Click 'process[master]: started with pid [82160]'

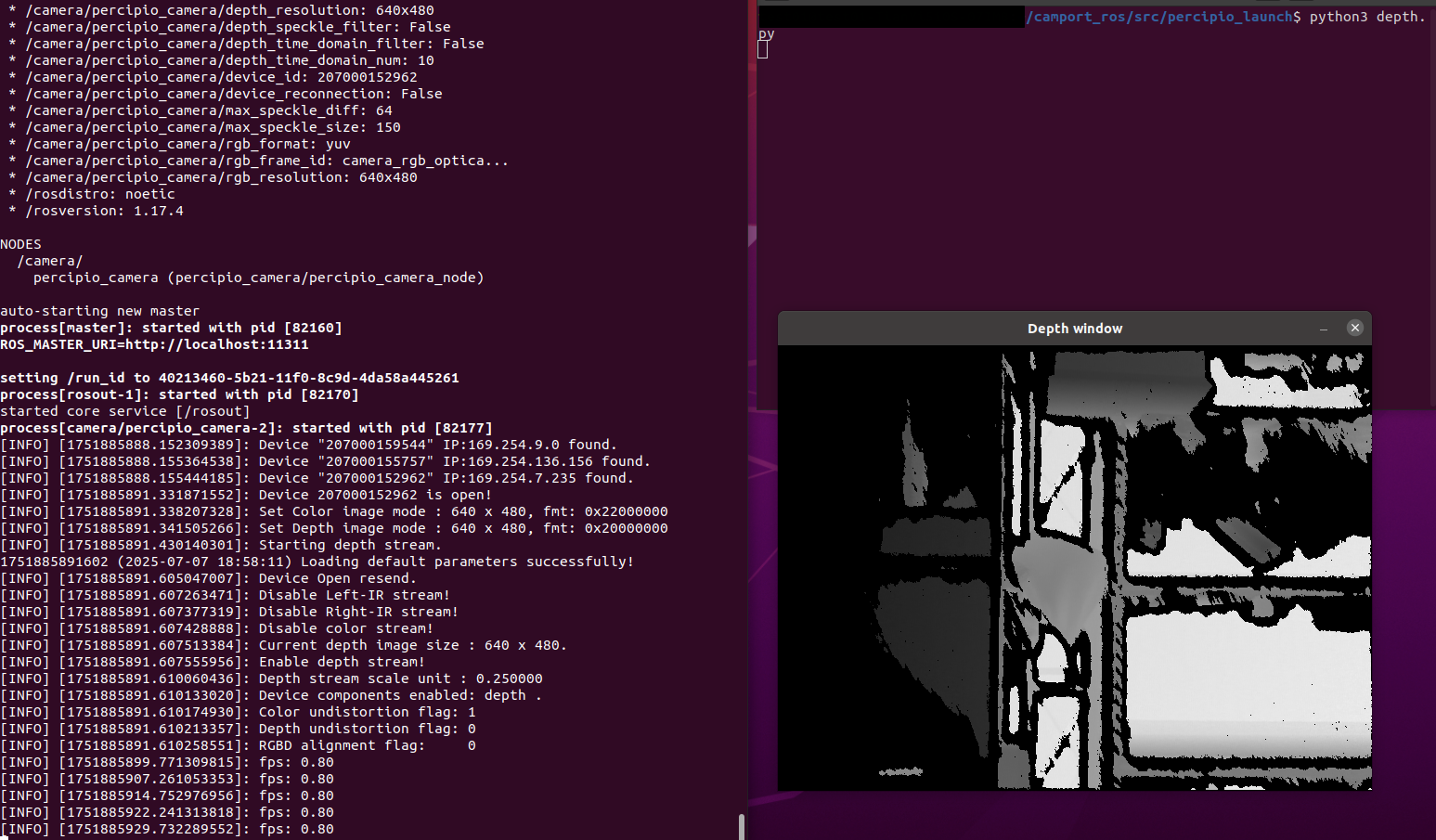pyautogui.click(x=171, y=328)
